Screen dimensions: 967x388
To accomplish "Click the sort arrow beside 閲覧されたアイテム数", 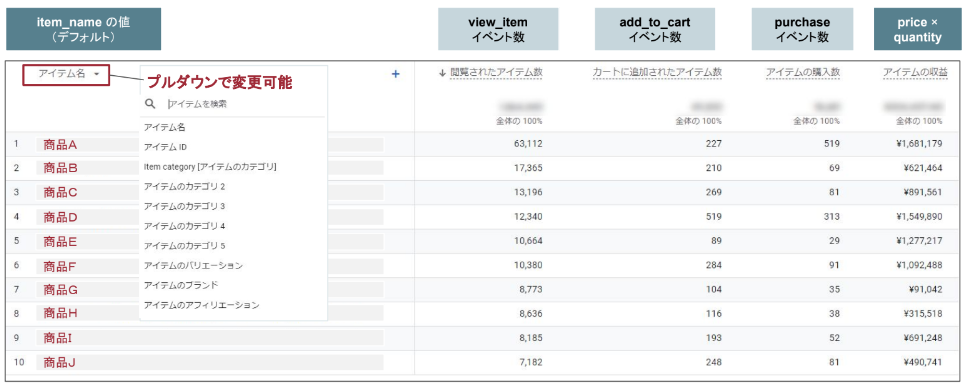I will point(442,73).
